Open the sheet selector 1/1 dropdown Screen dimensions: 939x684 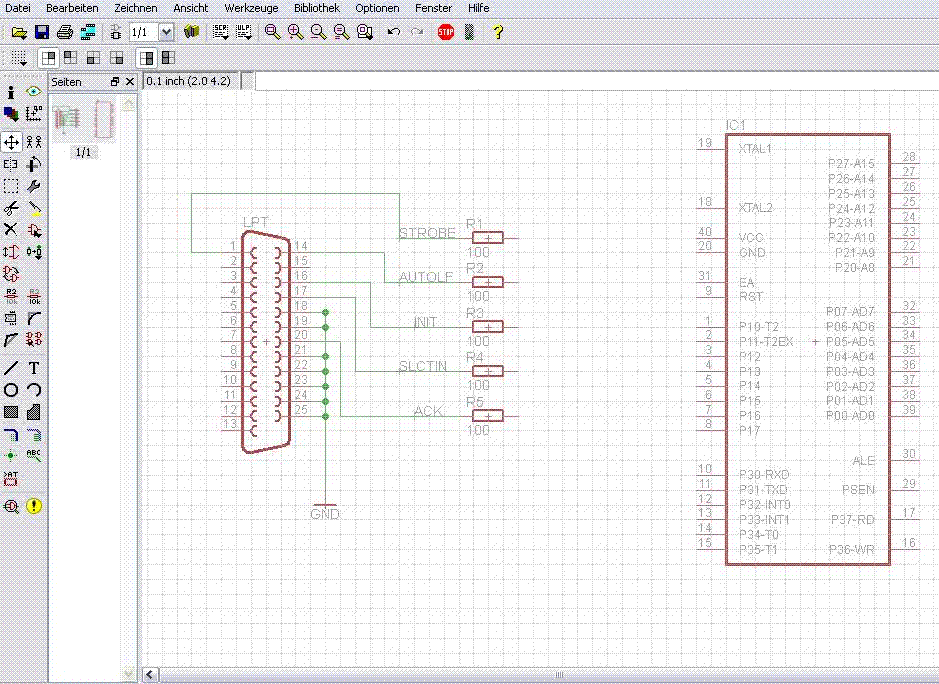click(x=166, y=32)
